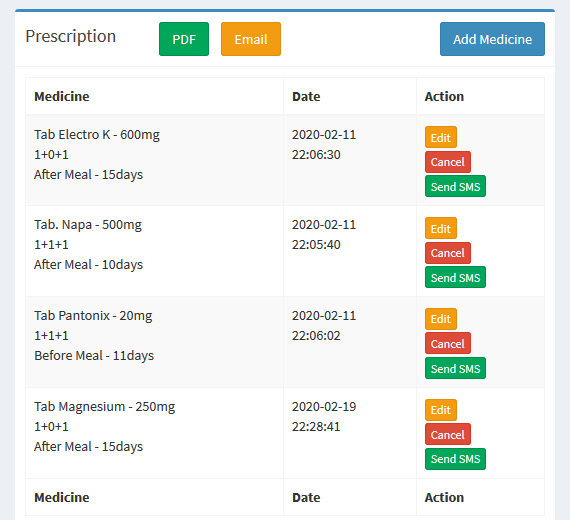Cancel the Tab. Napa medicine
Screen dimensions: 570x520
click(x=448, y=253)
